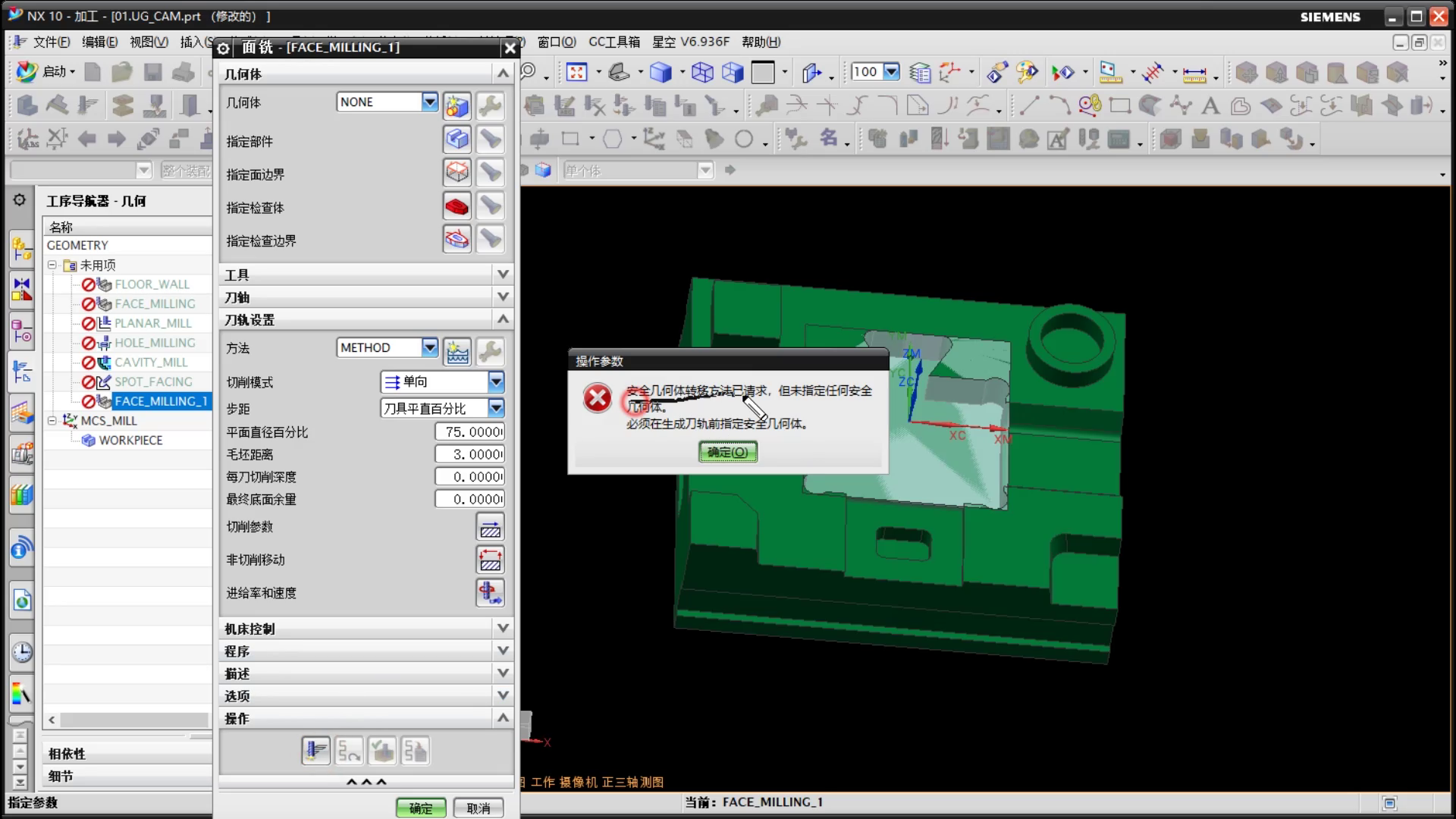The image size is (1456, 819).
Task: Click the Specify Face Boundaries (指定面边界) icon
Action: (x=457, y=173)
